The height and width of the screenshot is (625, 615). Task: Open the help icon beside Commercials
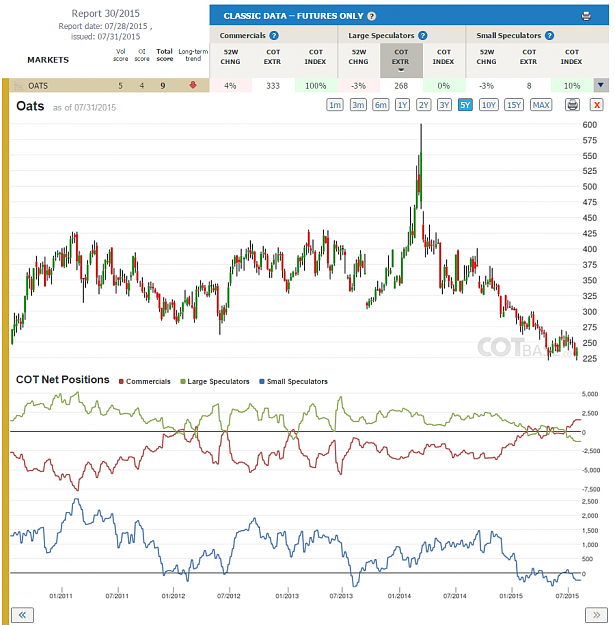coord(274,35)
